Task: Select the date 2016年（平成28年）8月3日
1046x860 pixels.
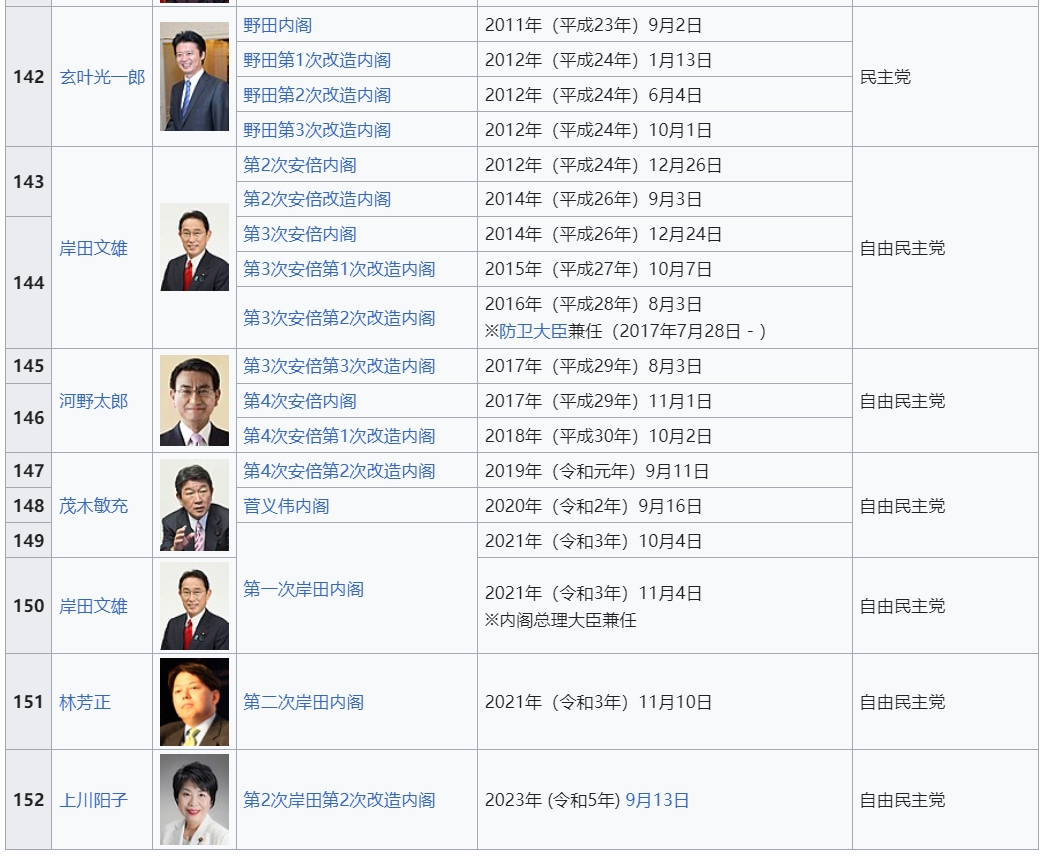Action: click(594, 304)
